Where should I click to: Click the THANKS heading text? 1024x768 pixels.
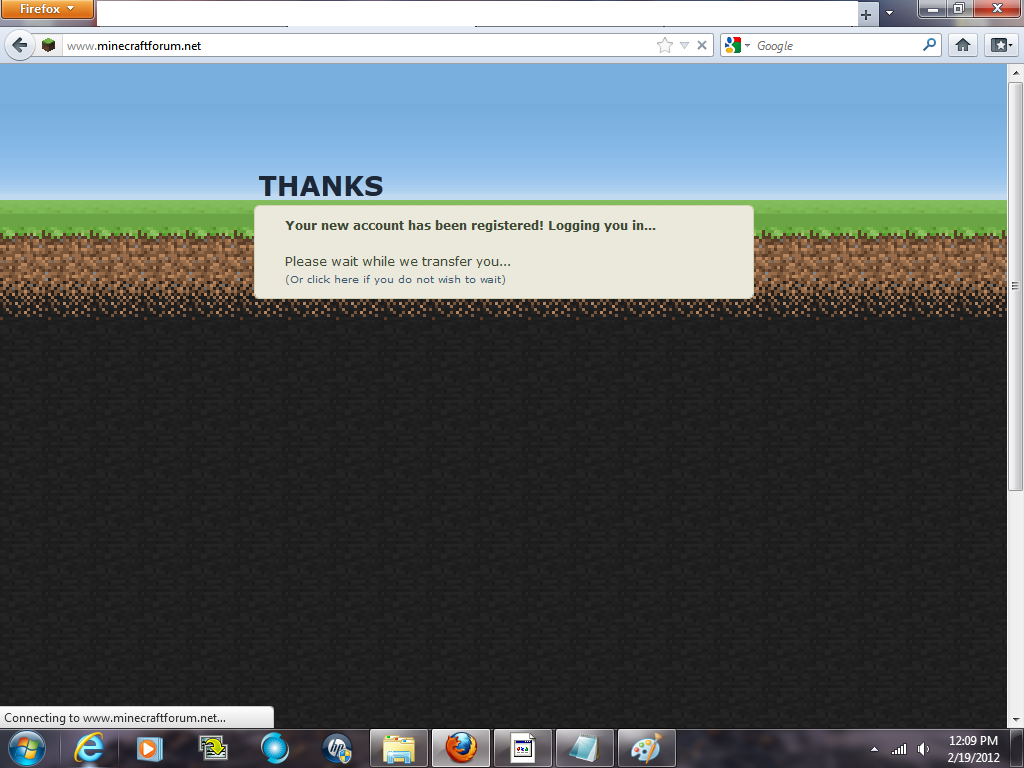click(321, 186)
